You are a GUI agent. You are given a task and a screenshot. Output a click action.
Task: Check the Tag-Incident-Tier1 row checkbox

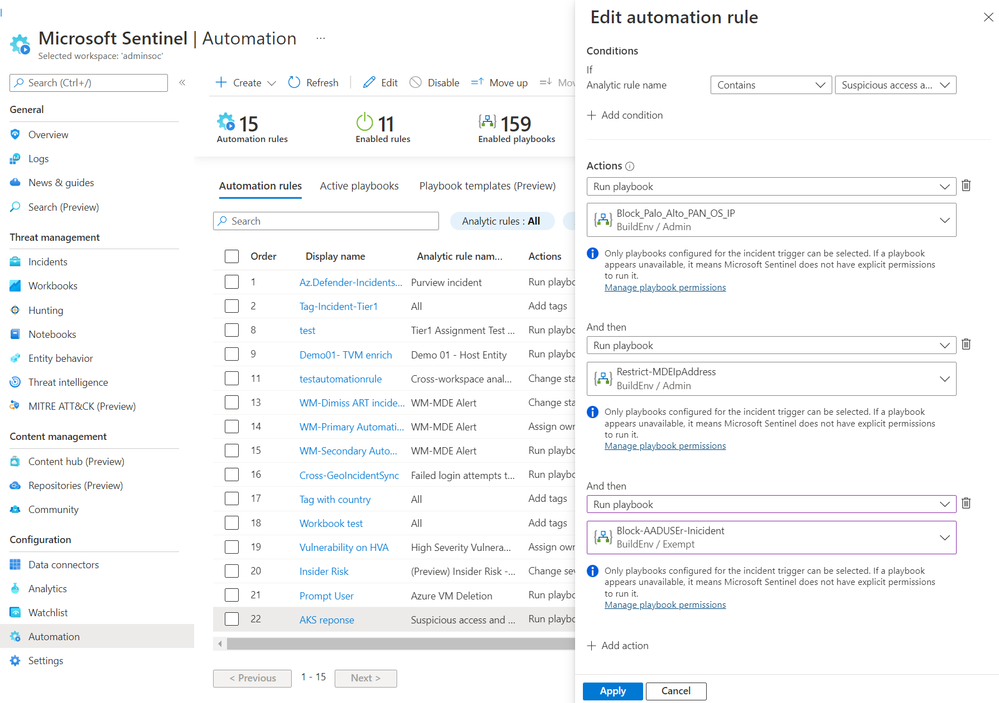232,306
